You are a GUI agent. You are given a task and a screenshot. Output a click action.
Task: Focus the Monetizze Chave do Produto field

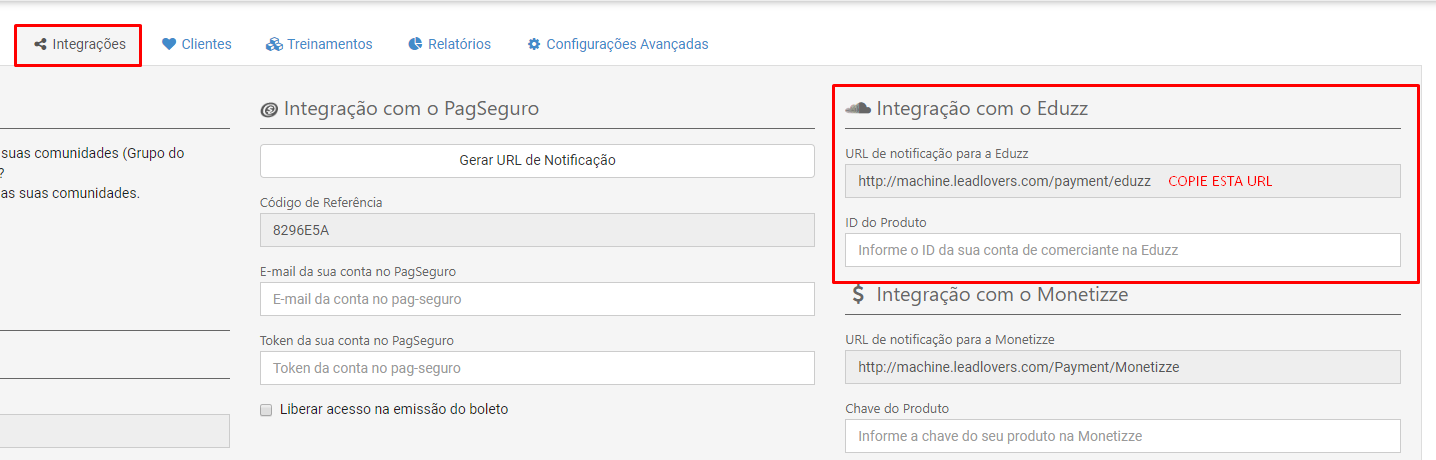point(1122,436)
